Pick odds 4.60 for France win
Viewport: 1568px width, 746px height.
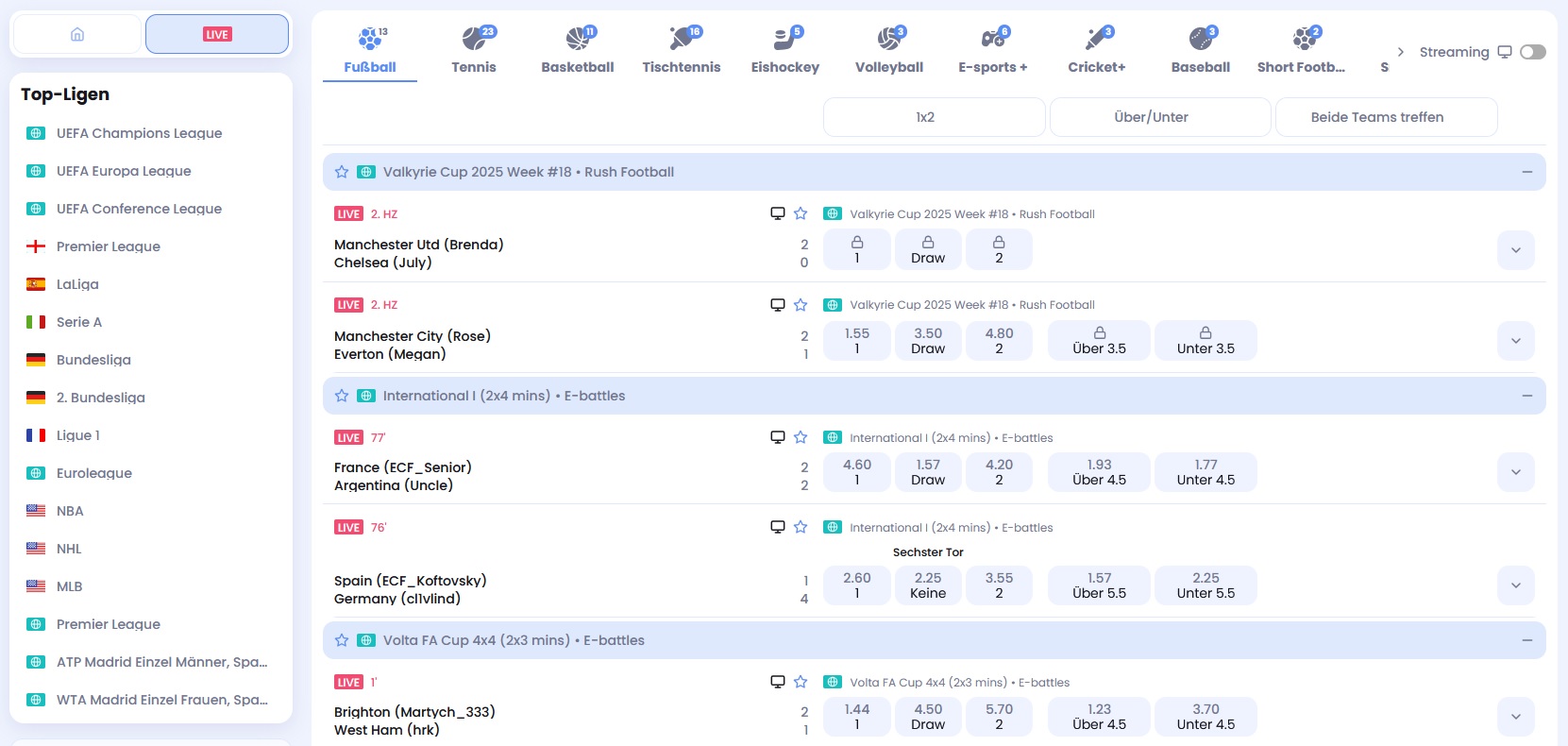(857, 472)
